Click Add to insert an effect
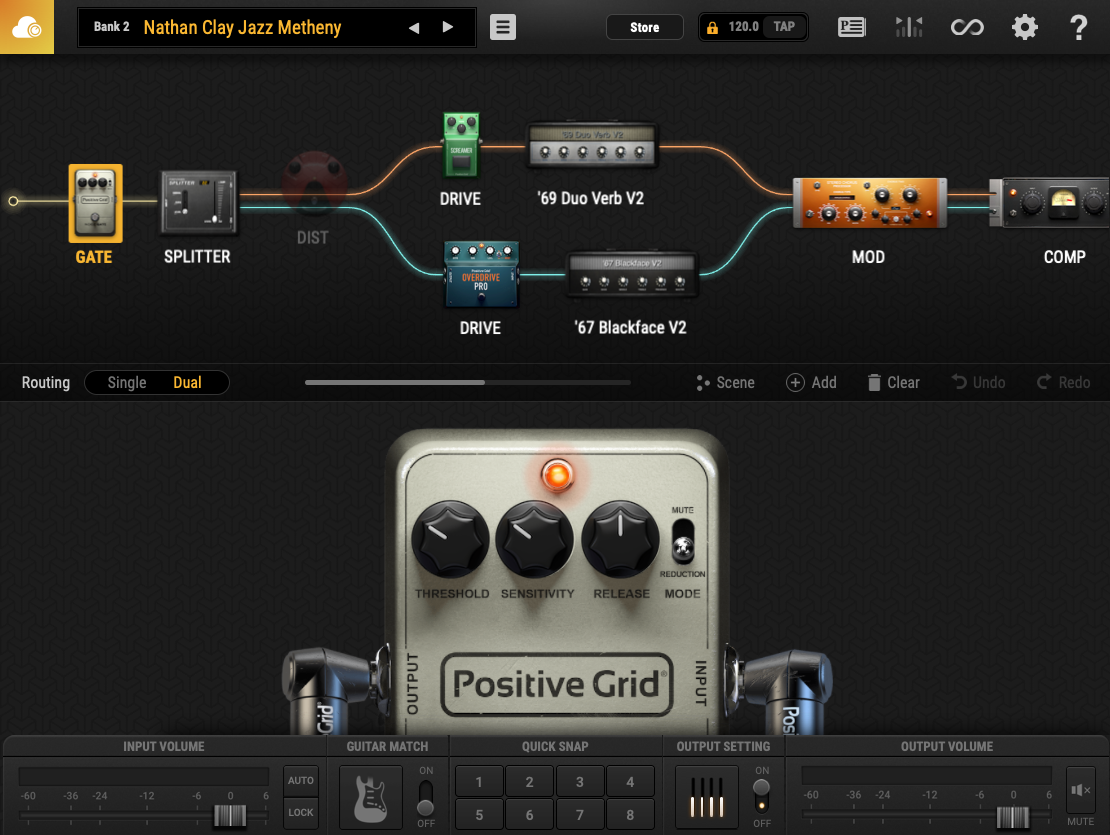 coord(811,383)
